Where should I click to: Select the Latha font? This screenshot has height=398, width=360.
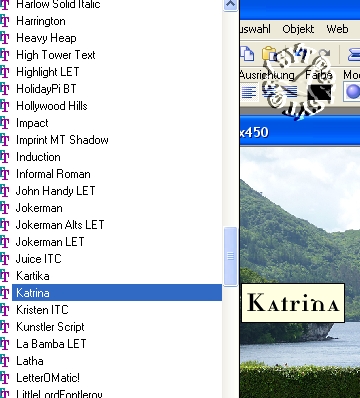[30, 361]
